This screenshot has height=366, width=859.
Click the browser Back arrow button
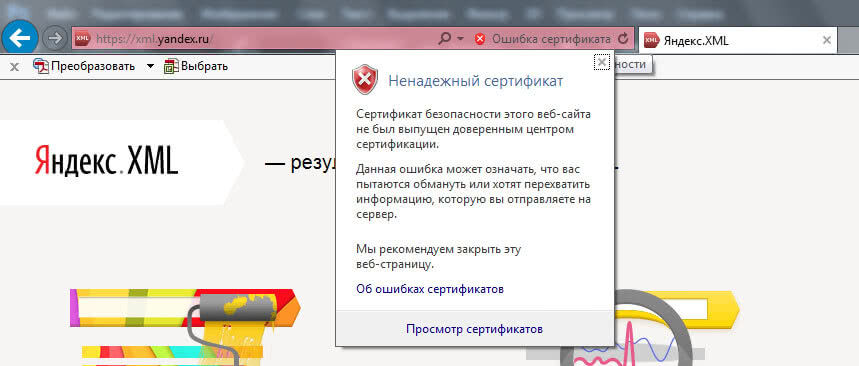click(x=20, y=38)
